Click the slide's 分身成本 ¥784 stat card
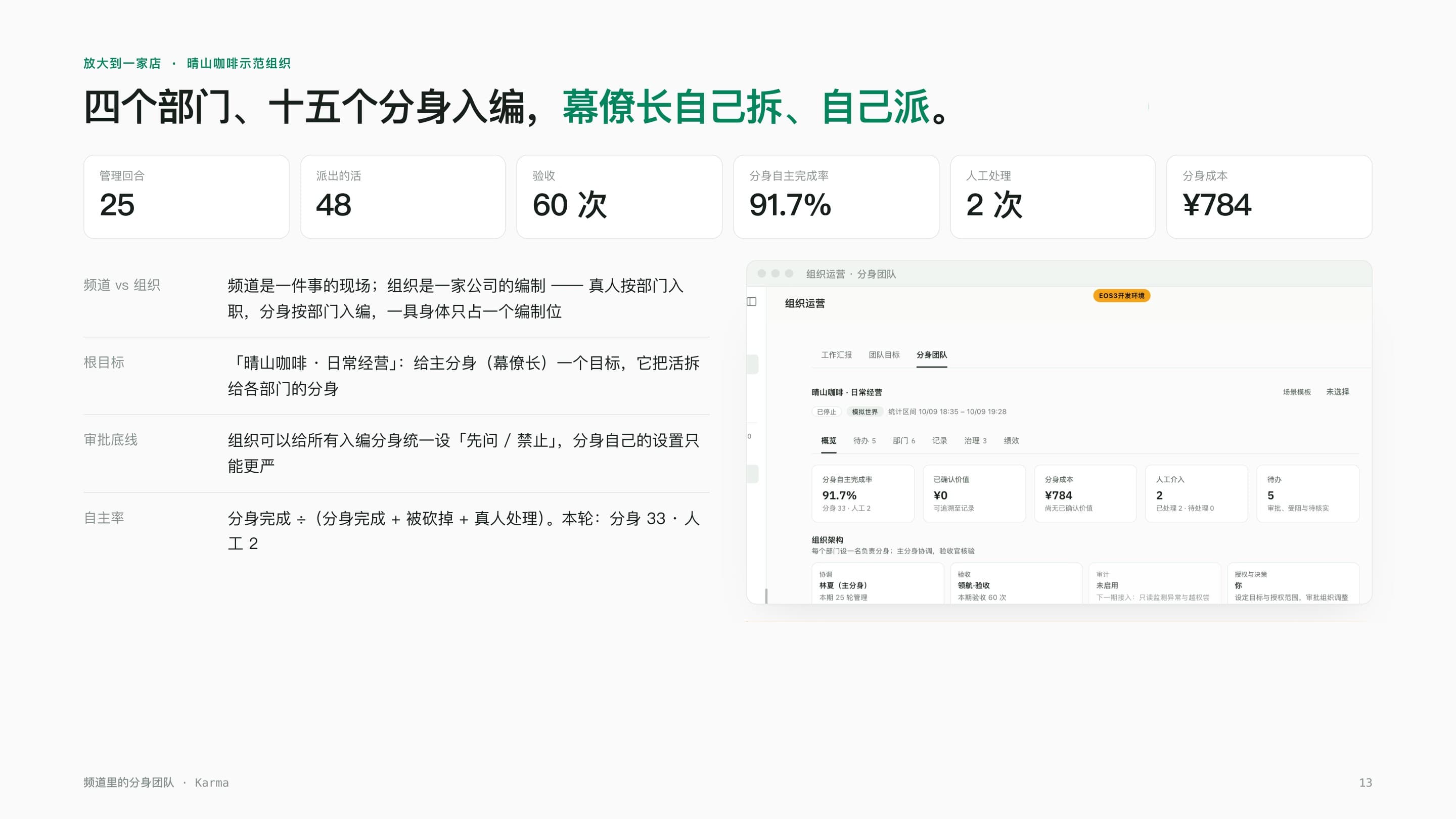 [1269, 197]
